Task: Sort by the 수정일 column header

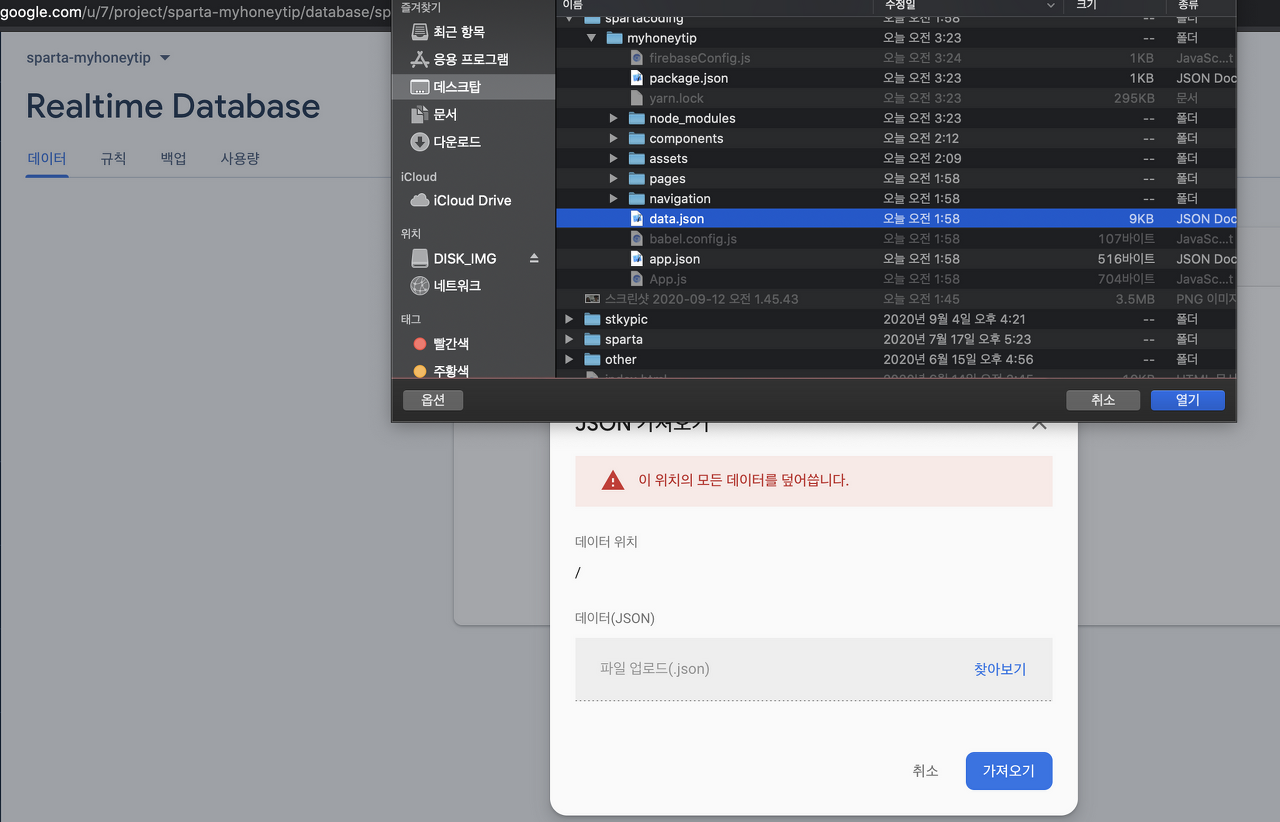Action: [968, 6]
